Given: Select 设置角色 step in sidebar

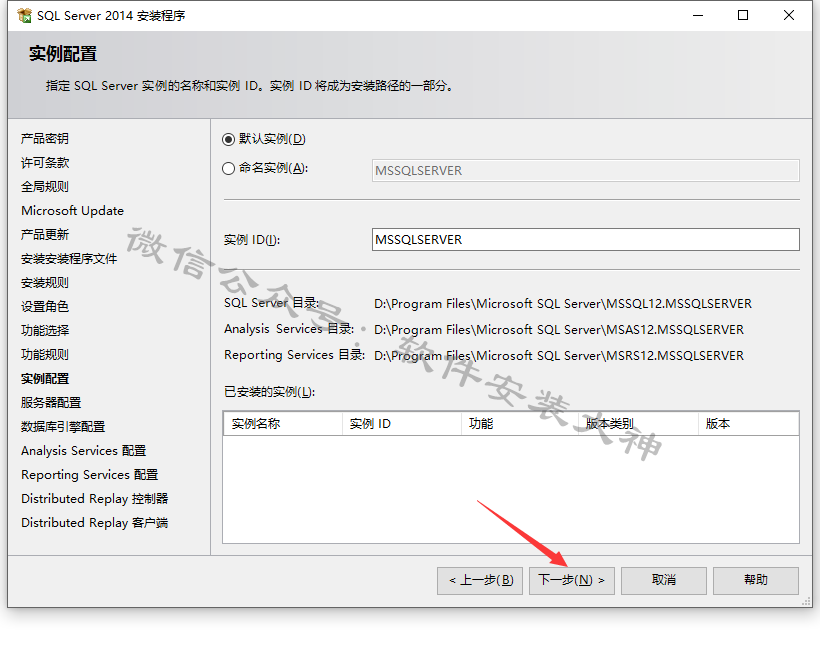Looking at the screenshot, I should pos(45,306).
